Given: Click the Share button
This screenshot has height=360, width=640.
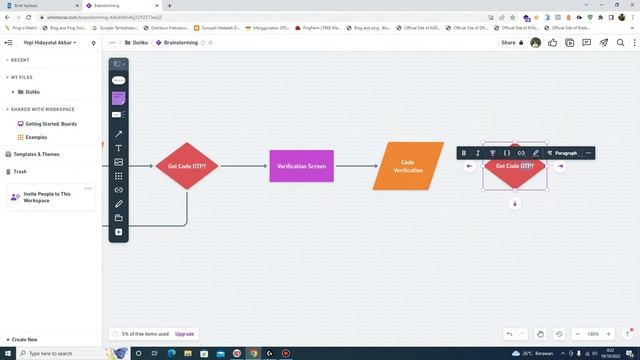Looking at the screenshot, I should (x=512, y=42).
